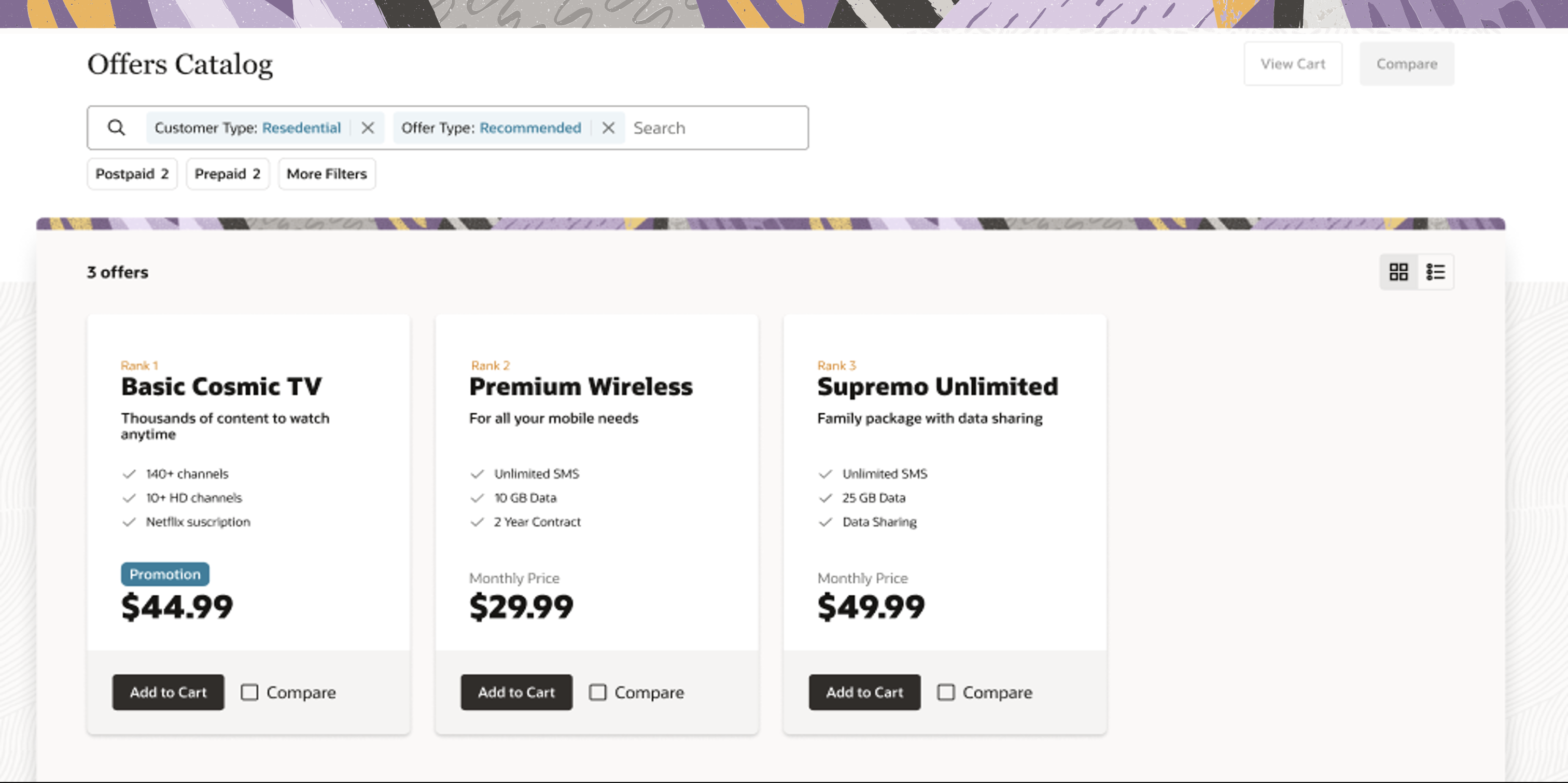The image size is (1568, 783).
Task: Click the Promotion badge on Basic Cosmic TV
Action: point(164,574)
